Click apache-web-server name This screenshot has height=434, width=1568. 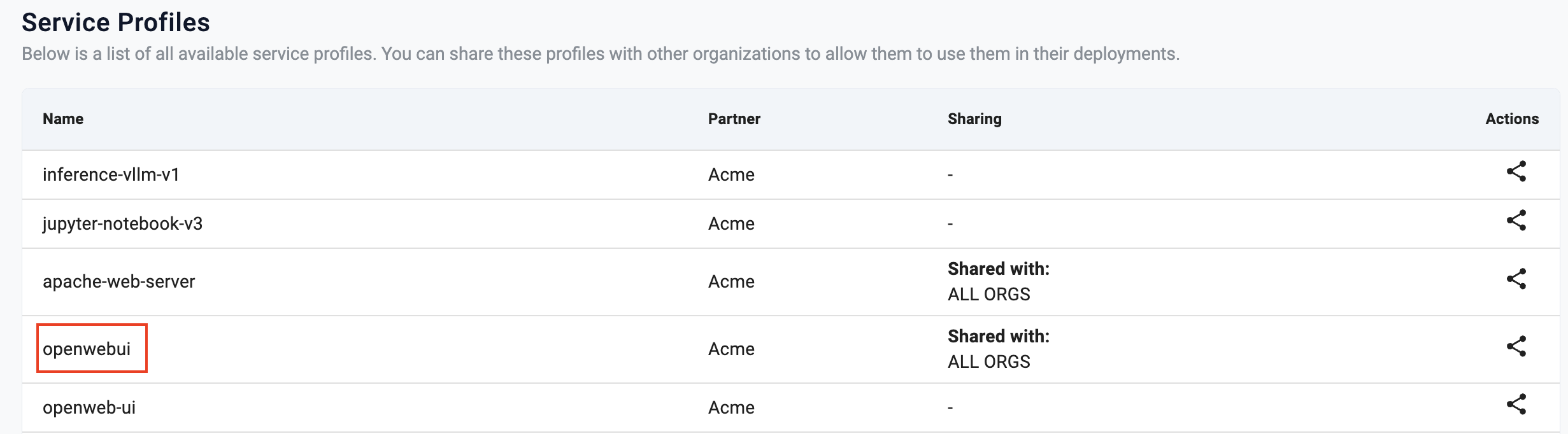coord(118,282)
